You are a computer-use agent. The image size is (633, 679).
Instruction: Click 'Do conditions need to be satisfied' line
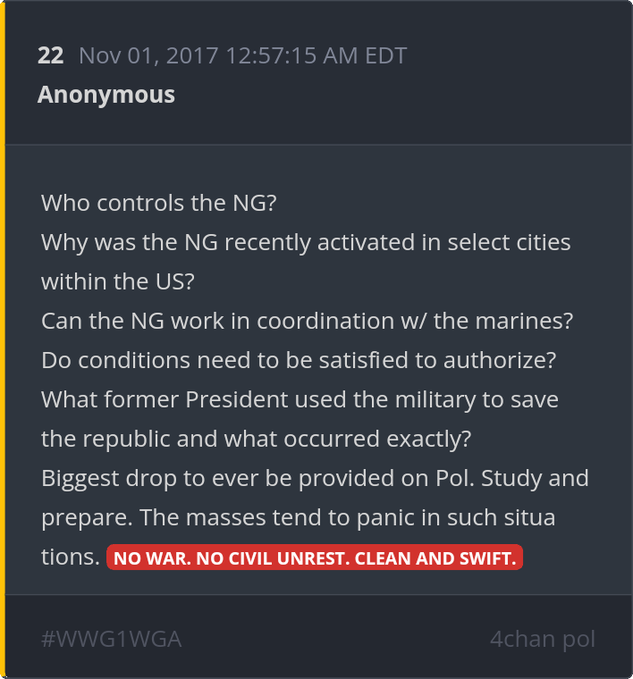299,360
